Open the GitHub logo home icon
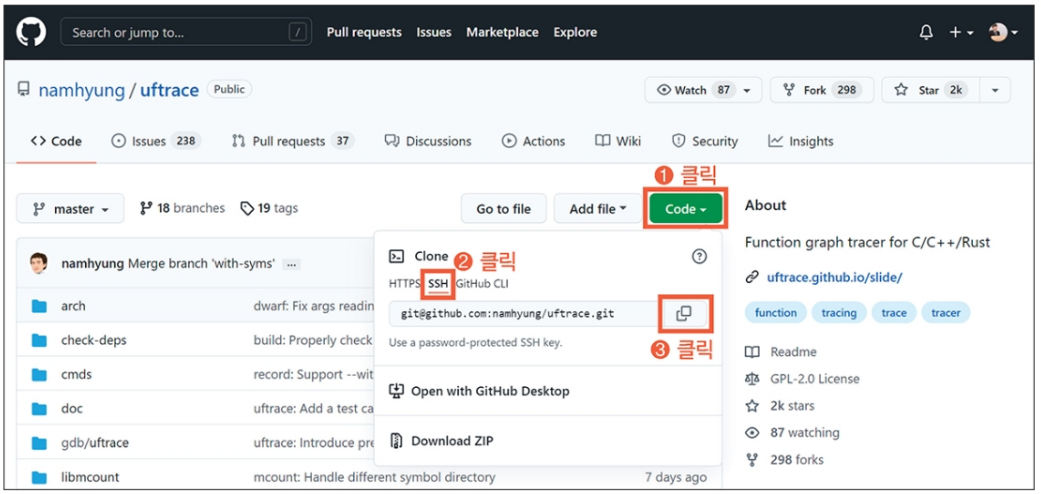 [x=31, y=32]
